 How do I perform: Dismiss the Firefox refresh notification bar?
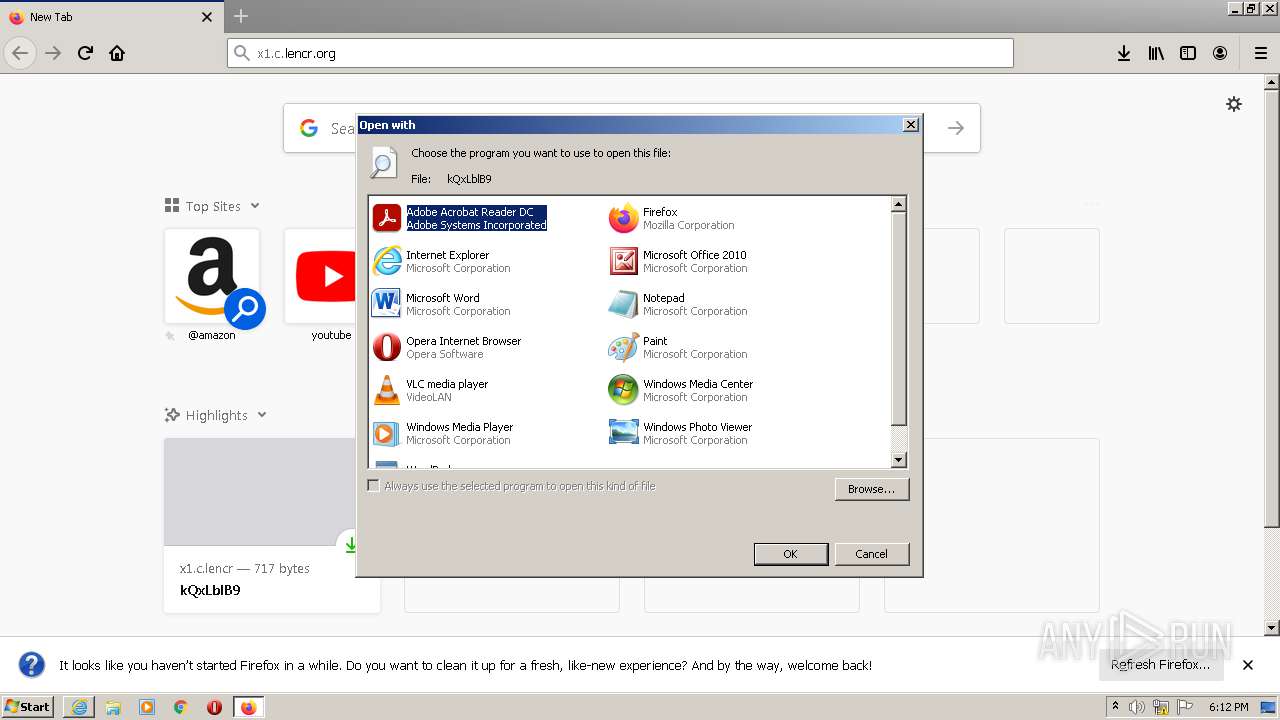1248,665
